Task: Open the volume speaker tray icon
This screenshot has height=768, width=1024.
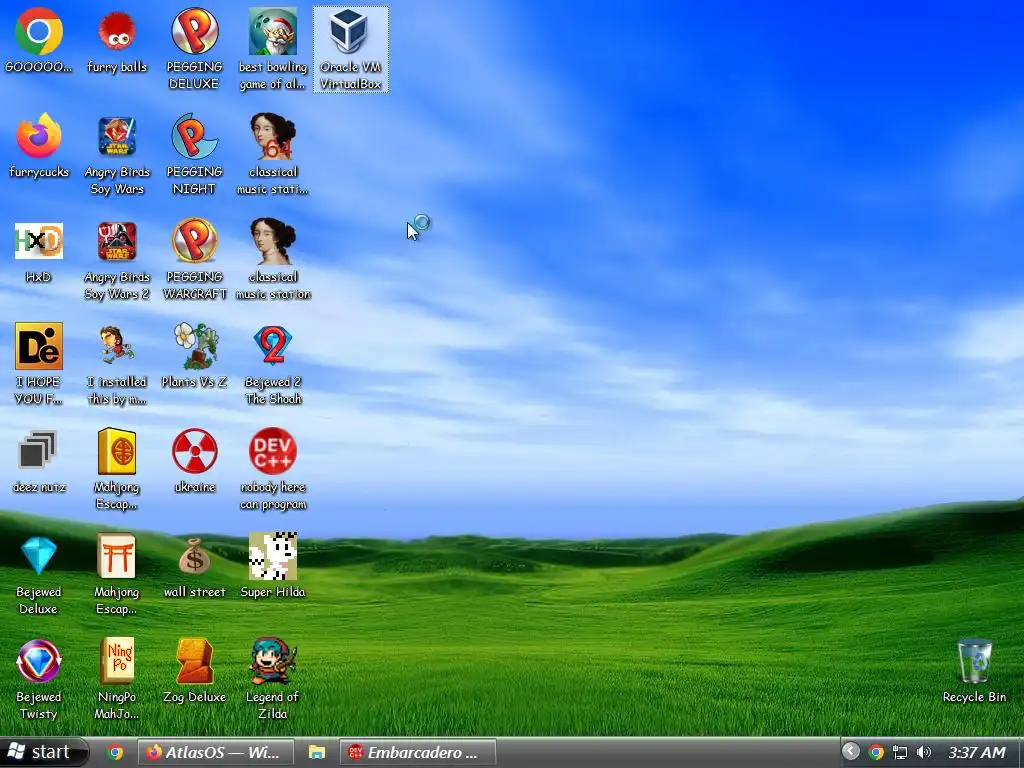Action: tap(923, 752)
